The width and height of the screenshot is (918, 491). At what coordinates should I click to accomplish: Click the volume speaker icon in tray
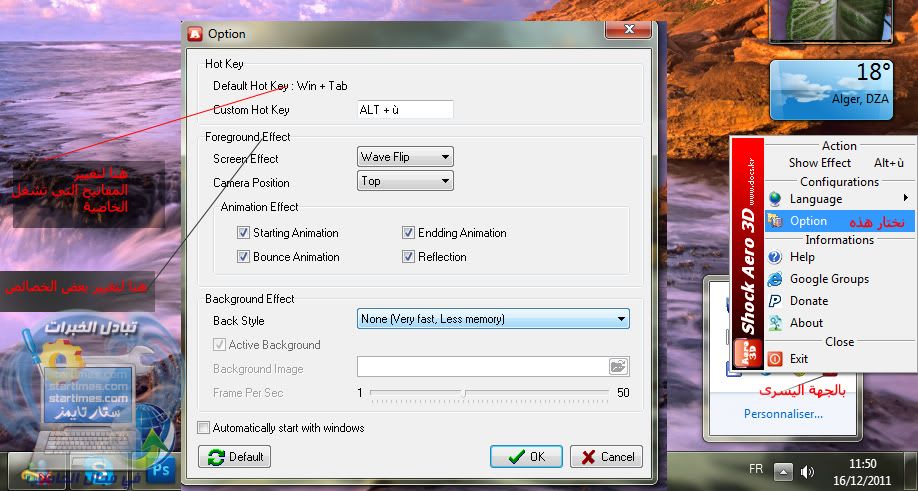(808, 471)
